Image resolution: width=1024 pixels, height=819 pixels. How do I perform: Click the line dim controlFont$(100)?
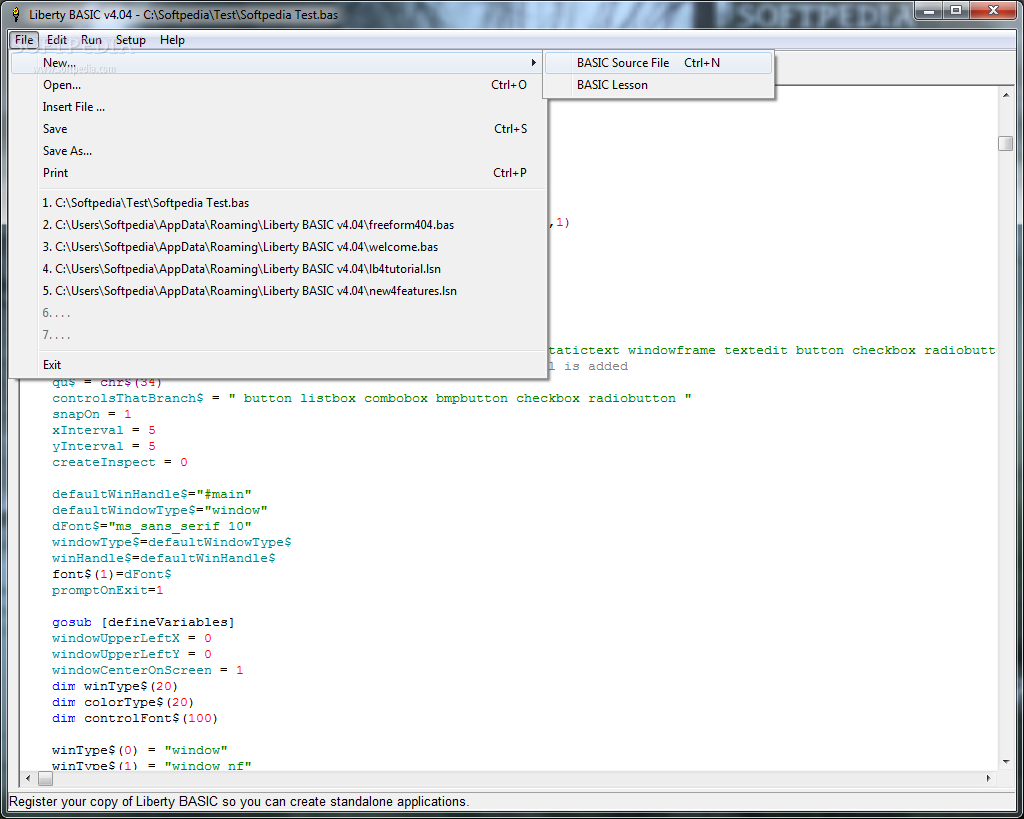pos(135,718)
